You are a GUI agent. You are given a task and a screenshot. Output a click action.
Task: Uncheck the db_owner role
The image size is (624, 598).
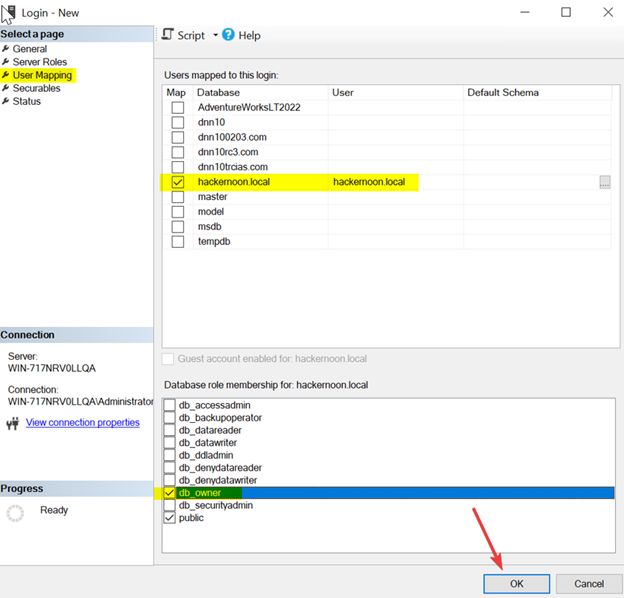pyautogui.click(x=170, y=493)
